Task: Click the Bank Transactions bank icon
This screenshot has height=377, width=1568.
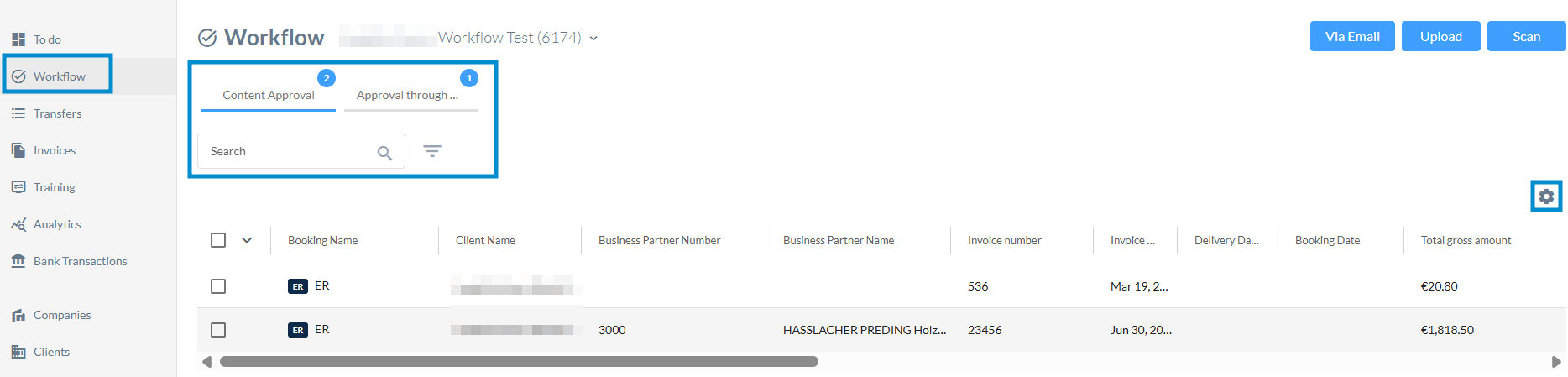Action: coord(18,261)
